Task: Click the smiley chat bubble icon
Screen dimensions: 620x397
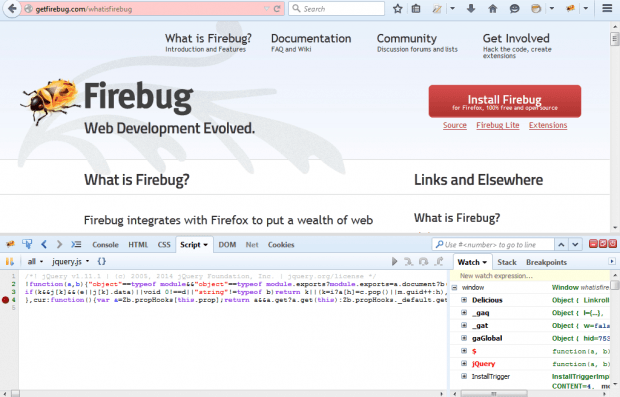Action: pyautogui.click(x=514, y=9)
